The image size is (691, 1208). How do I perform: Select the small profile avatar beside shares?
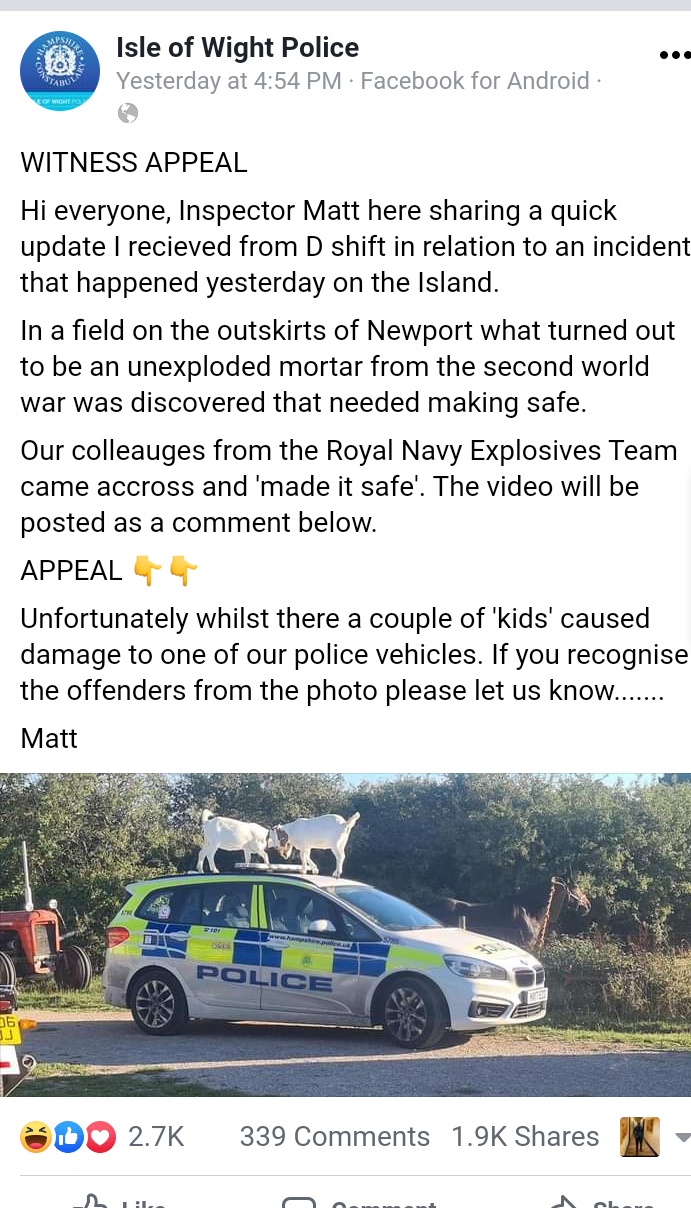640,1137
